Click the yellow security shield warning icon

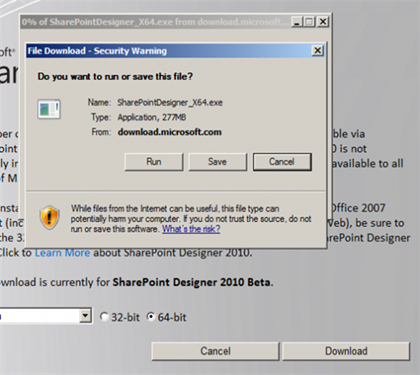[50, 217]
